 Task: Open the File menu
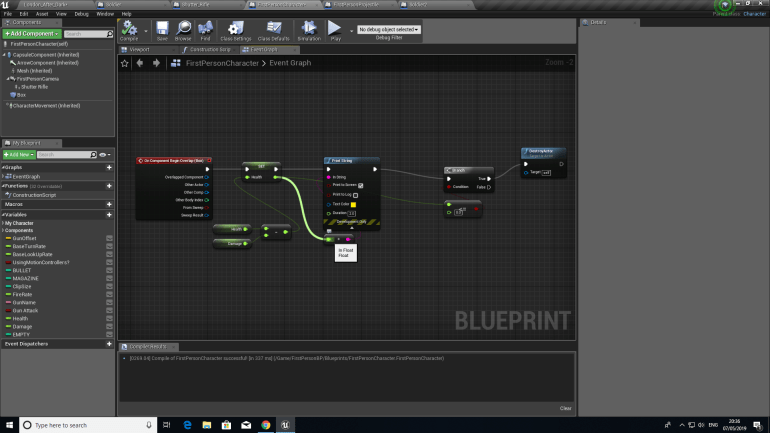click(8, 14)
